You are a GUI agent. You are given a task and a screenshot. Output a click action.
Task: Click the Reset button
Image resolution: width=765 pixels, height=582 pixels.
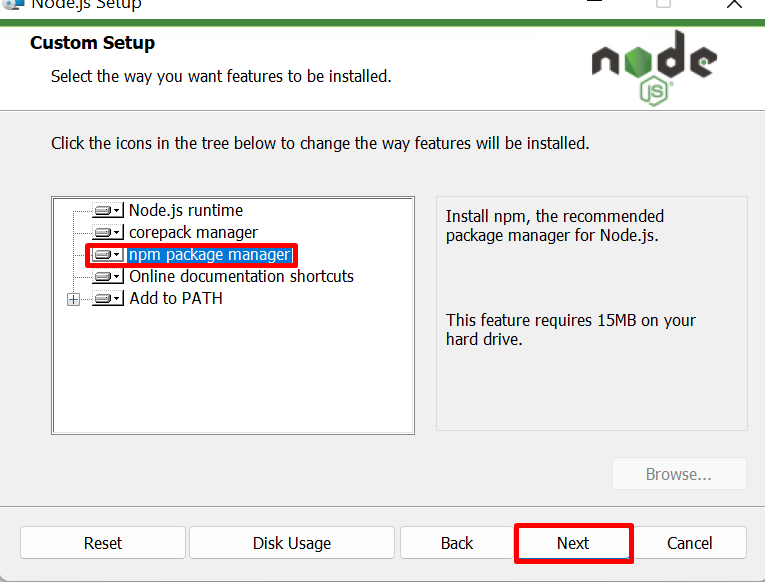click(103, 542)
